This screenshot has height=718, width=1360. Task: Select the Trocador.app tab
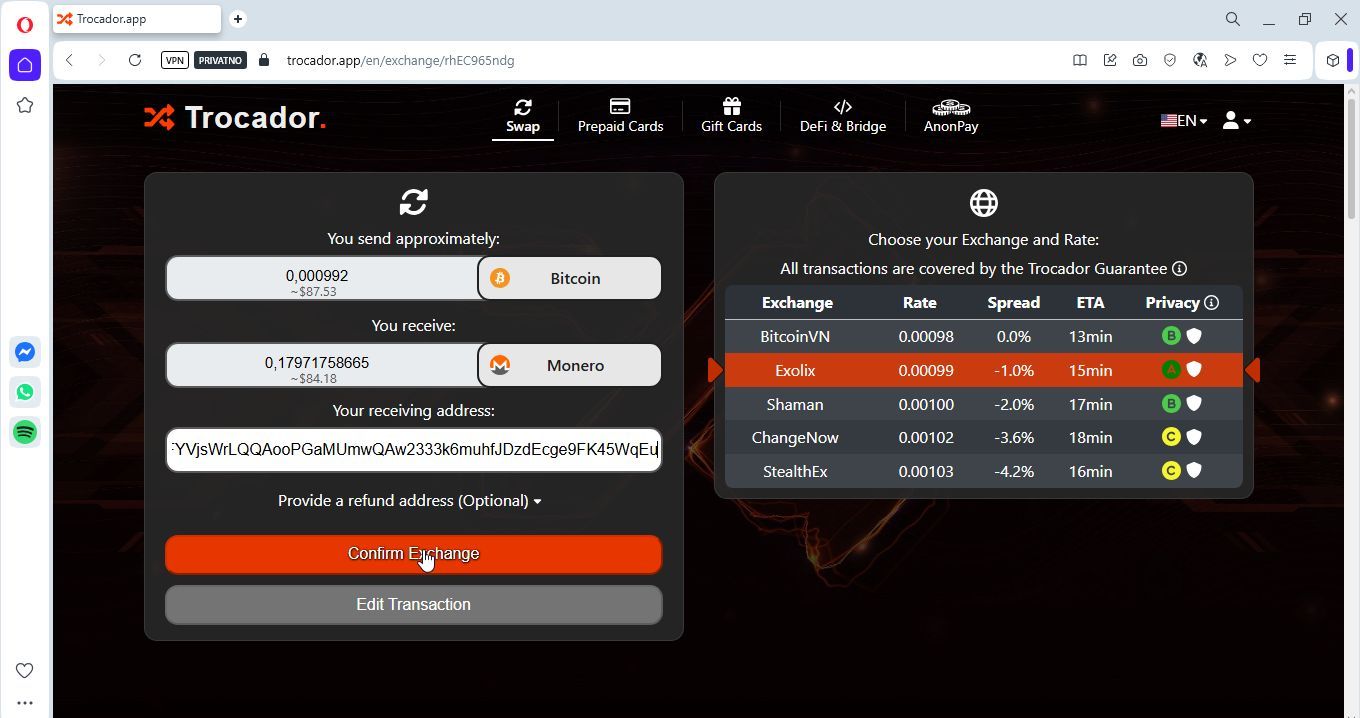coord(137,19)
